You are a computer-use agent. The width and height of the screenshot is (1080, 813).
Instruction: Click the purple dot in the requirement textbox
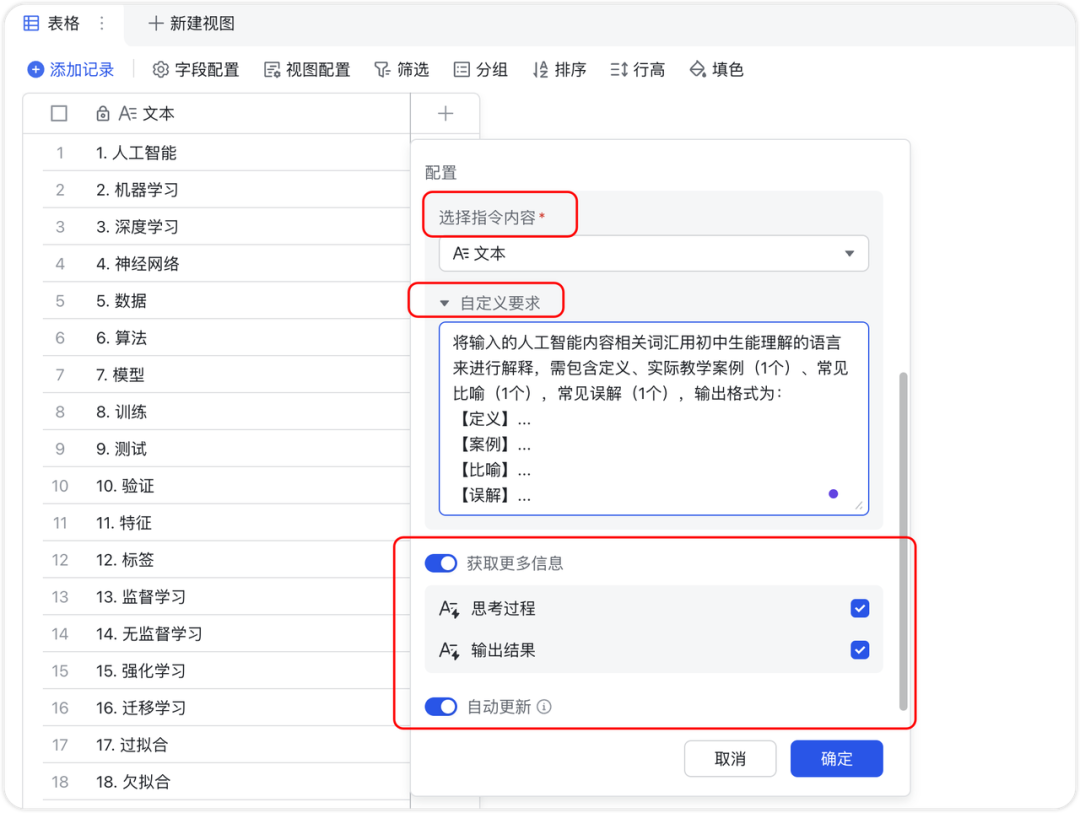(833, 494)
